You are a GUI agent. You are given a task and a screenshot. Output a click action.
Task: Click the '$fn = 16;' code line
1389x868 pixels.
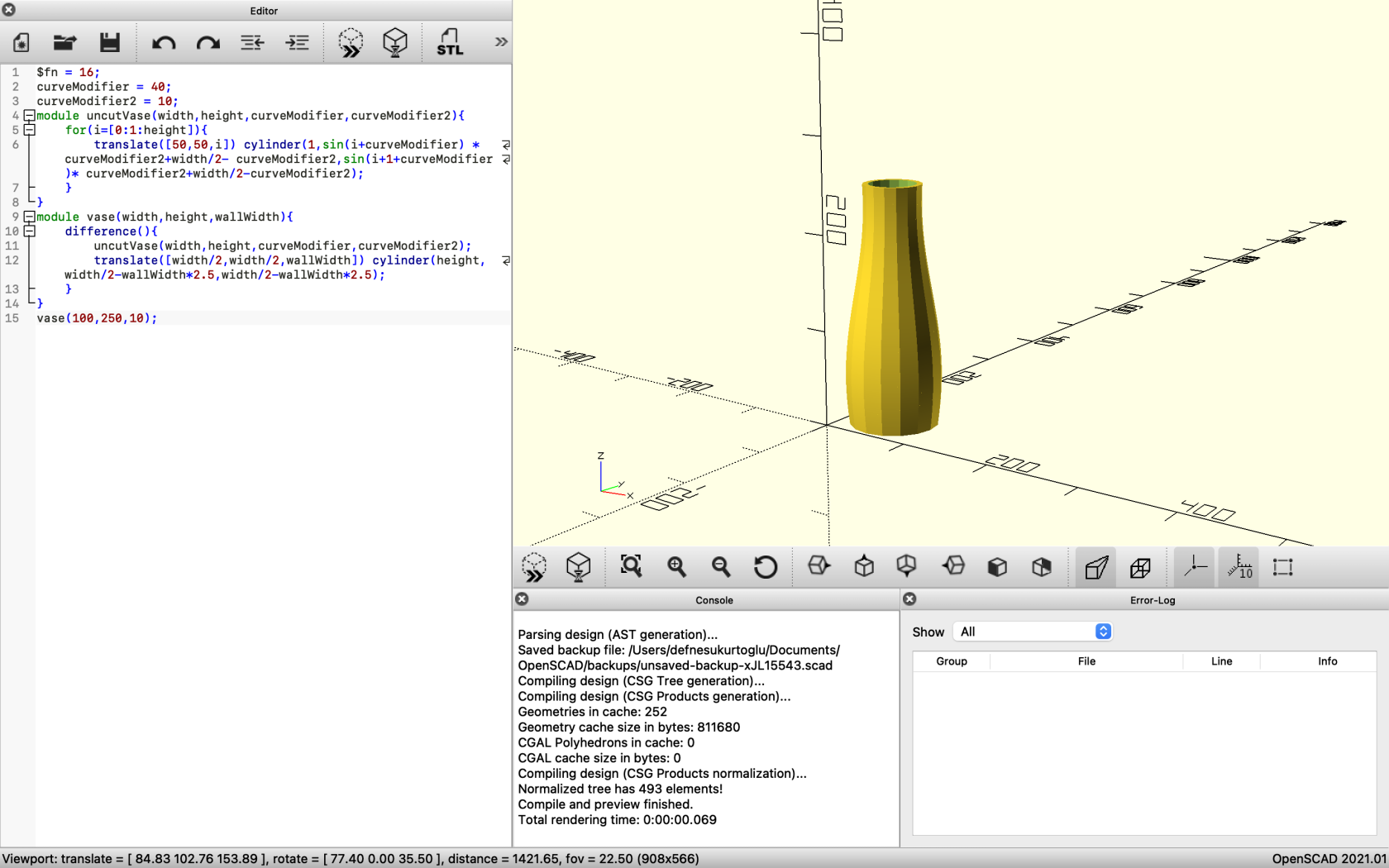coord(68,73)
